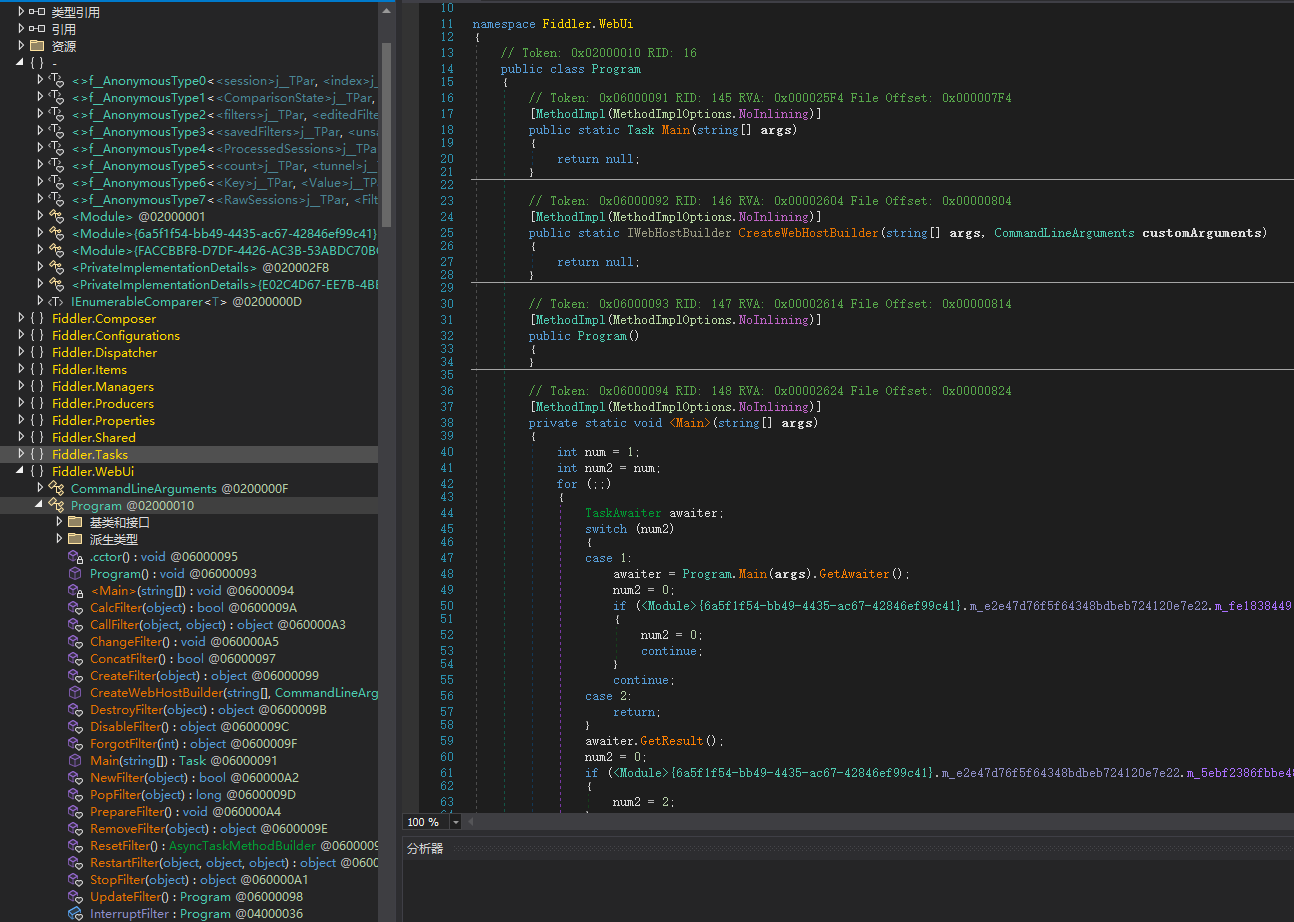
Task: Click the field icon next to InterruptFilter
Action: point(75,914)
